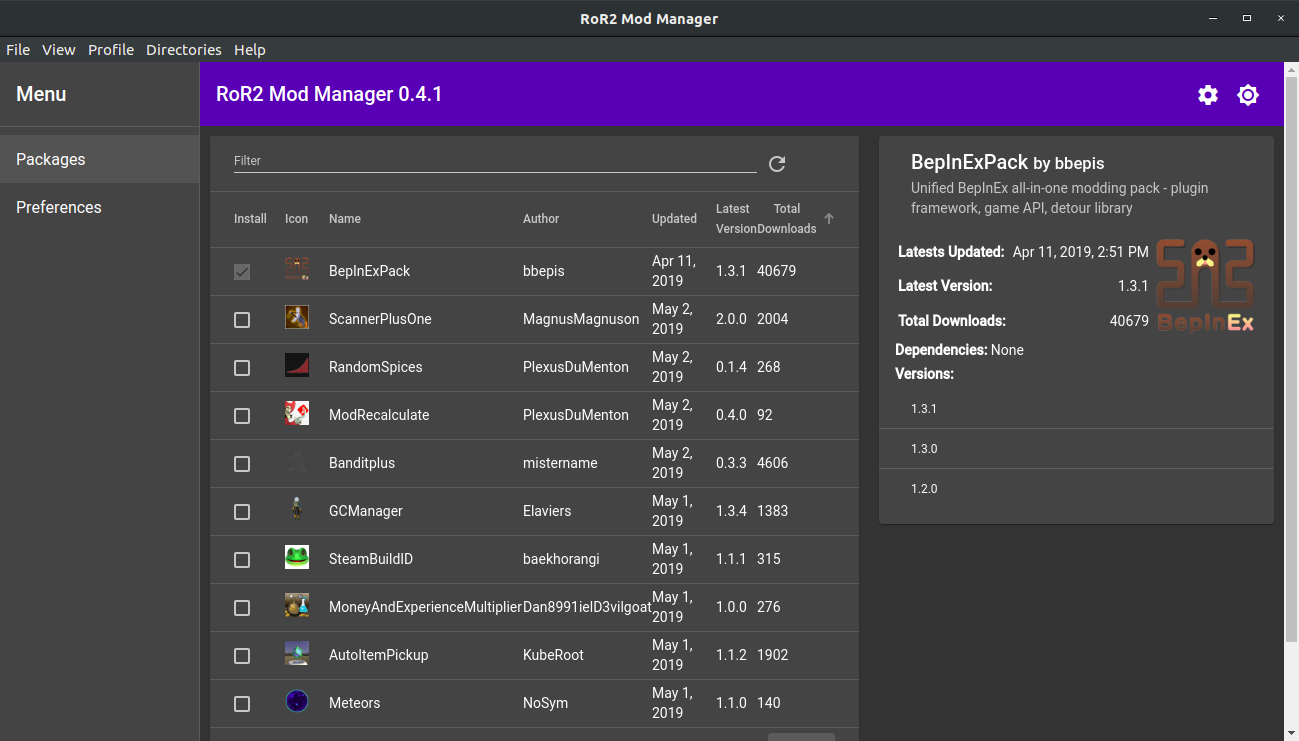Click the GCManager mod icon
The image size is (1299, 741).
coord(297,510)
